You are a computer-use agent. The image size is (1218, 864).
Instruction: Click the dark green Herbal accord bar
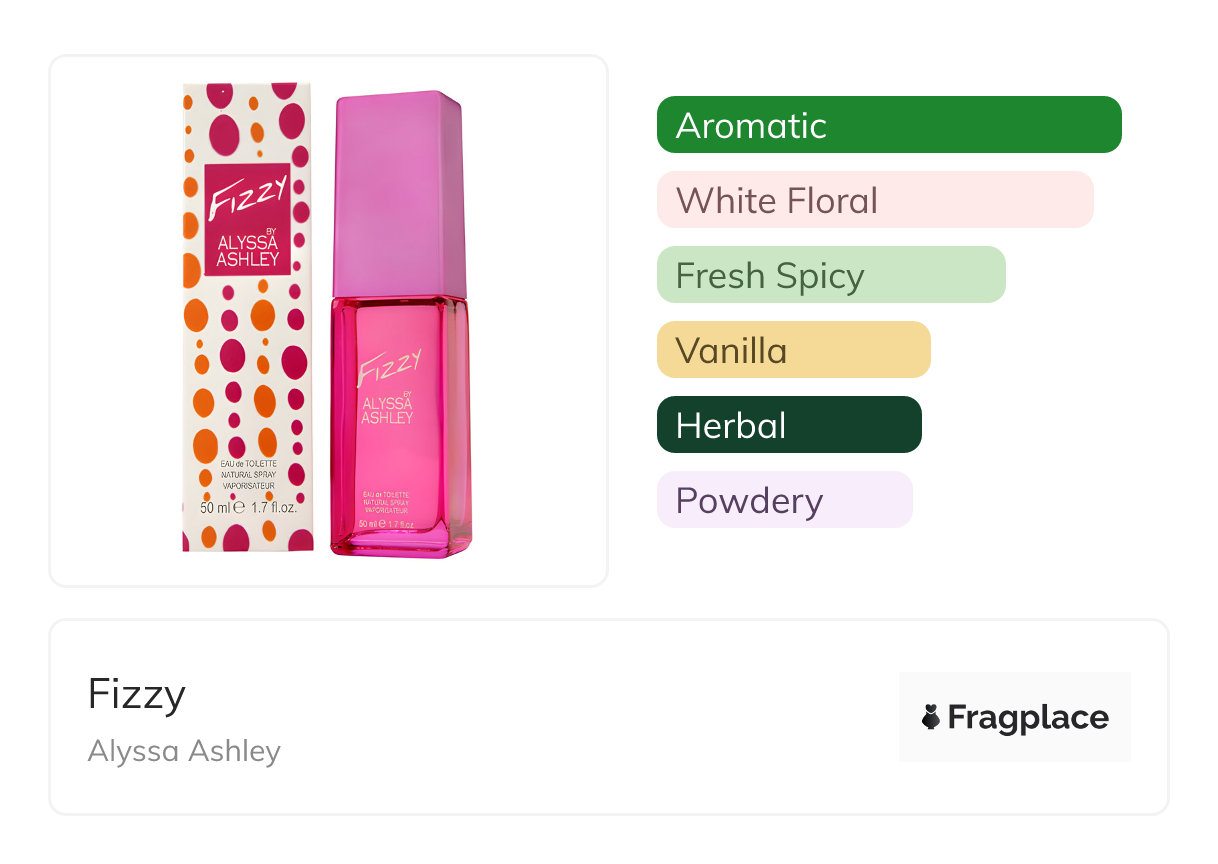(788, 425)
